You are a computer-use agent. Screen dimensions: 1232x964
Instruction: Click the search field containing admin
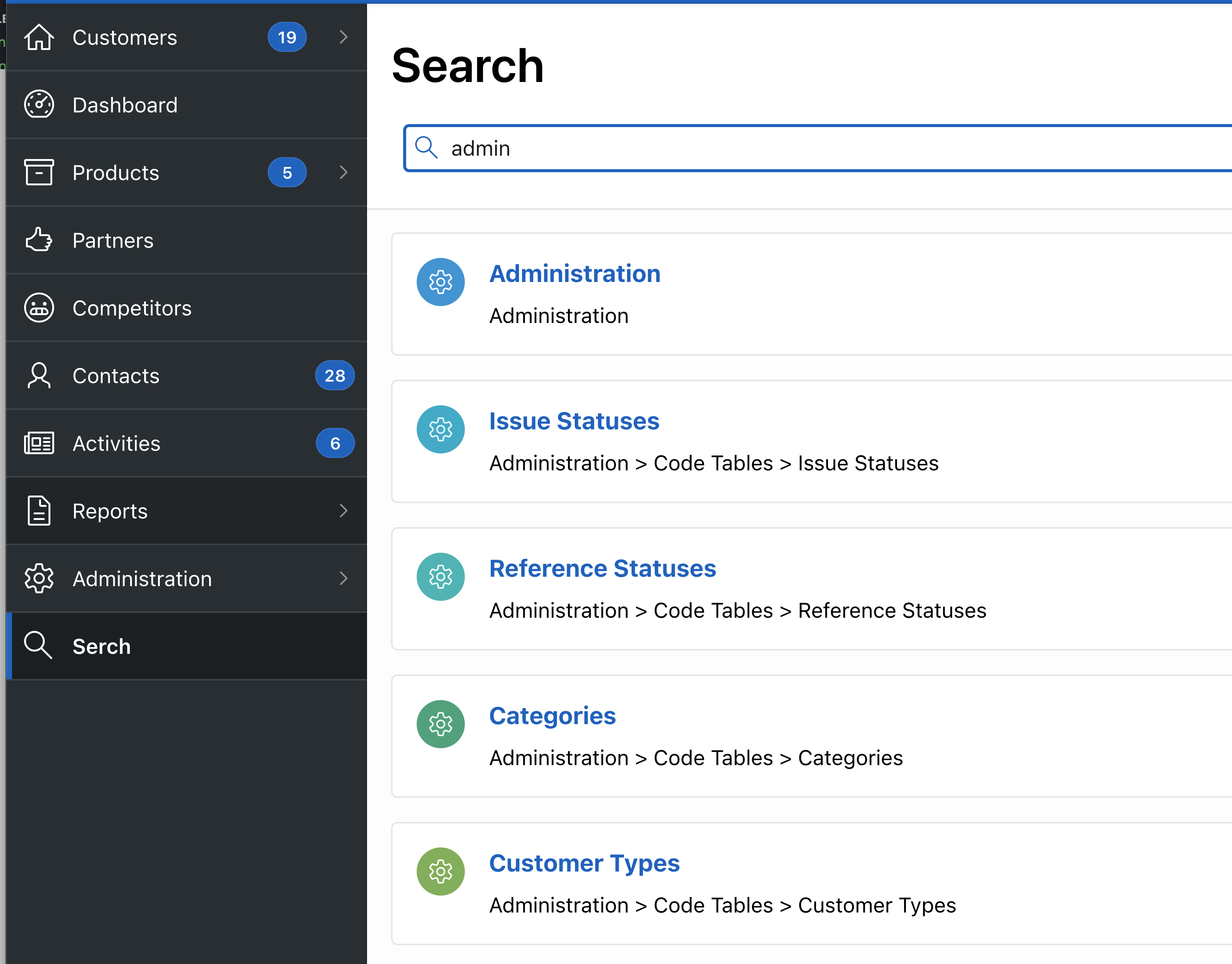[x=790, y=149]
